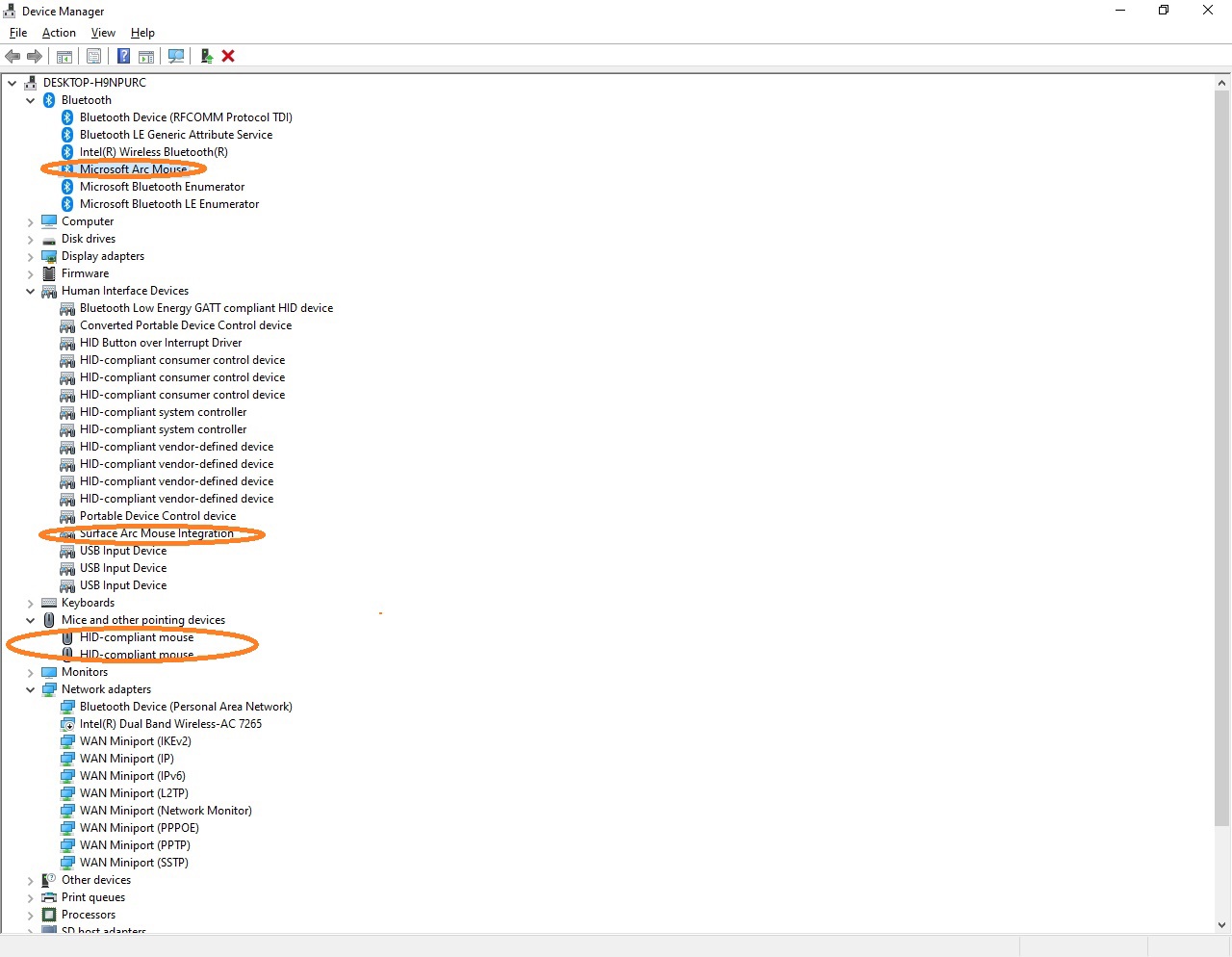Viewport: 1232px width, 957px height.
Task: Select Converted Portable Device Control device
Action: (x=186, y=325)
